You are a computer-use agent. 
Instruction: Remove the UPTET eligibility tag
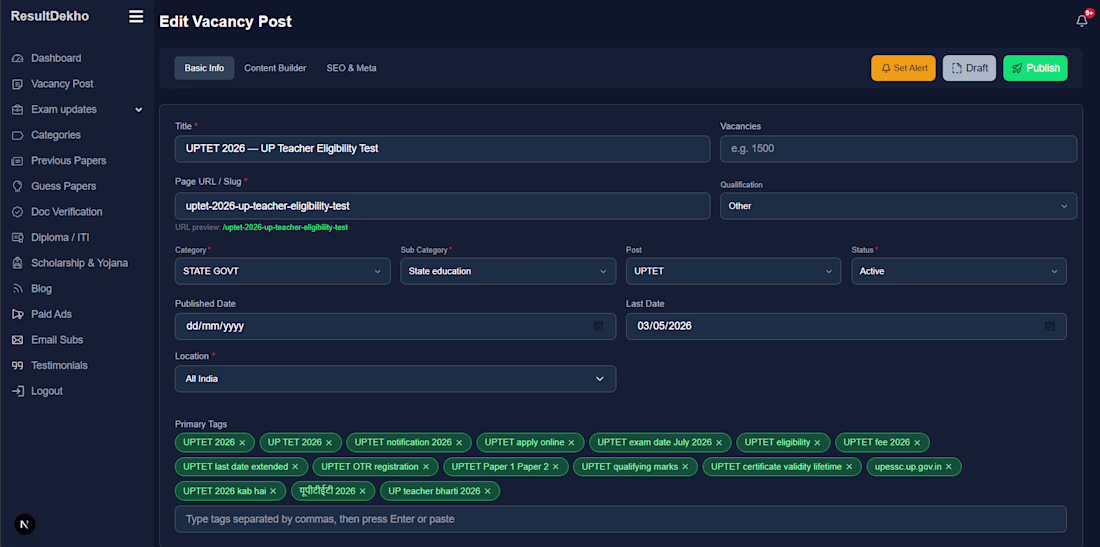(817, 443)
